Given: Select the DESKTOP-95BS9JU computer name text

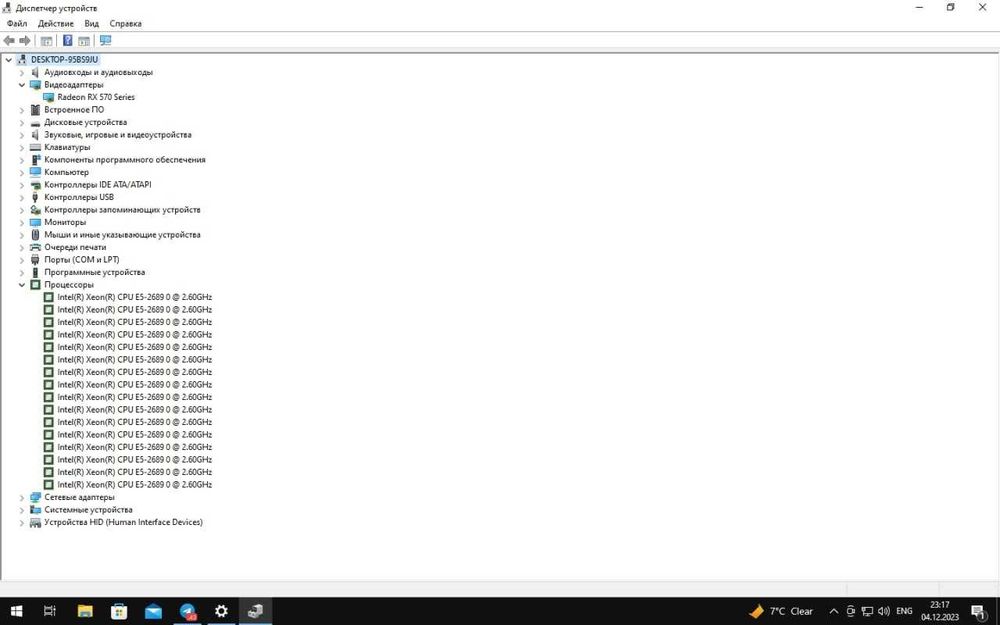Looking at the screenshot, I should click(64, 60).
